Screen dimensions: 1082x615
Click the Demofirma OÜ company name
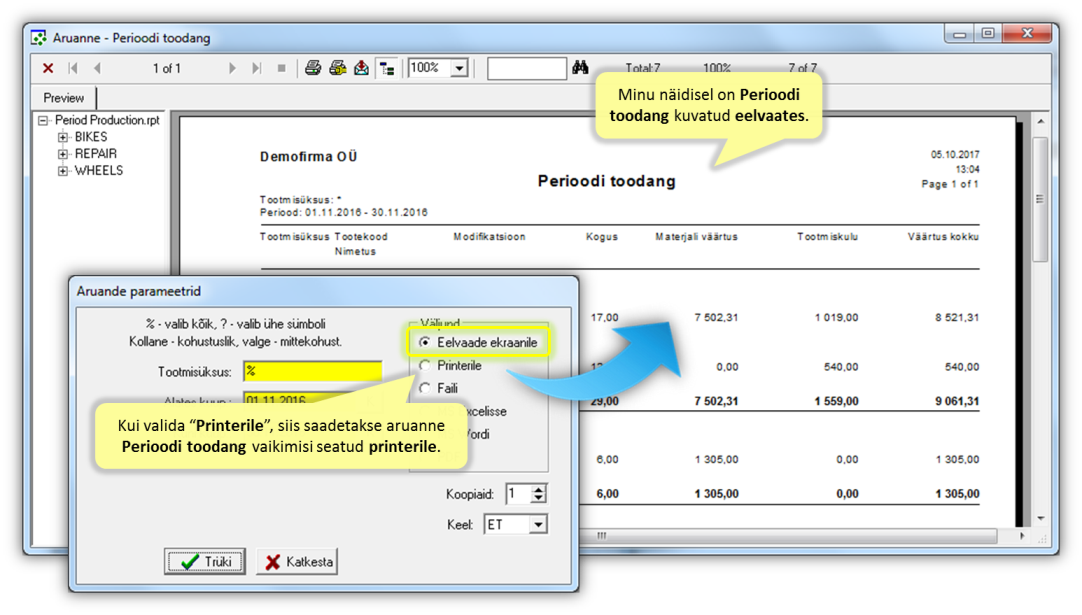pos(308,157)
